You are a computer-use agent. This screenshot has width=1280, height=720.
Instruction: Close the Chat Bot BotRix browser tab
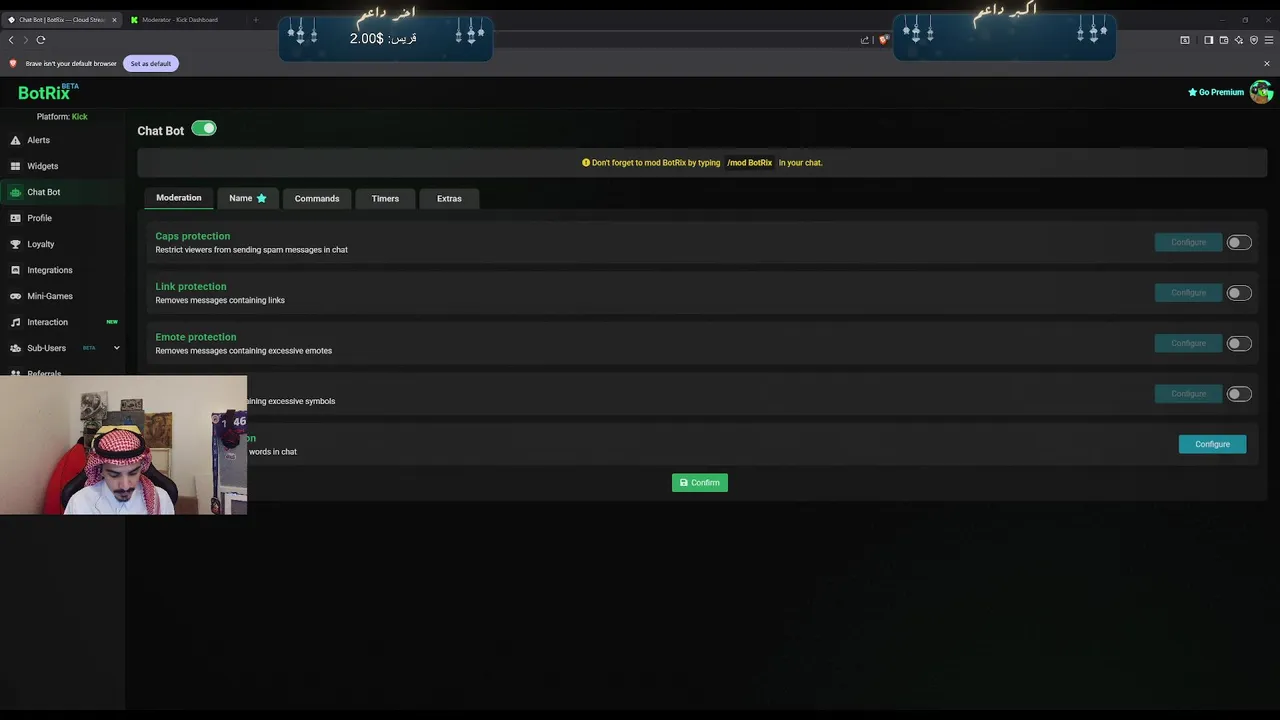[x=114, y=19]
